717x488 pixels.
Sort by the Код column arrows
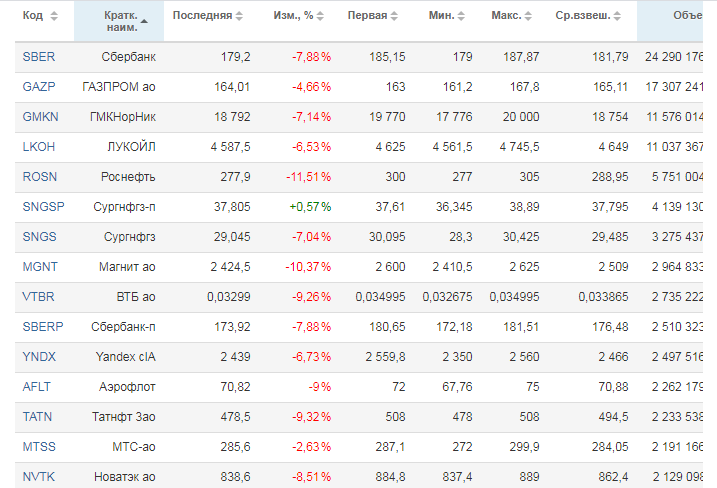tap(54, 16)
